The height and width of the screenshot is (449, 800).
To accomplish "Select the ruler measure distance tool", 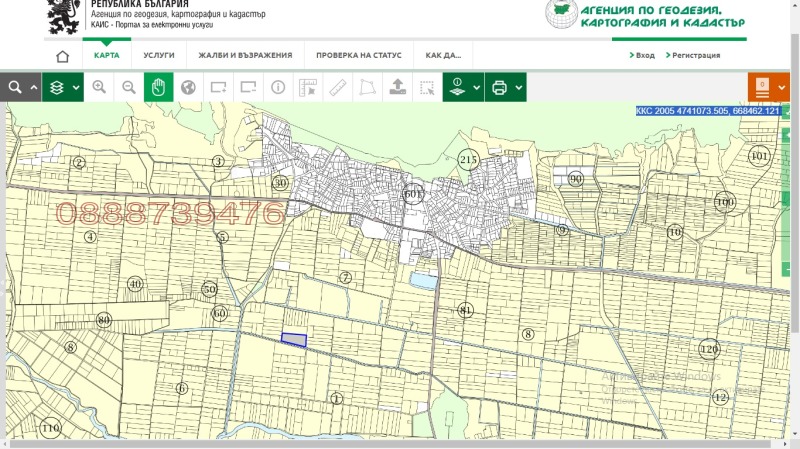I will tap(338, 87).
